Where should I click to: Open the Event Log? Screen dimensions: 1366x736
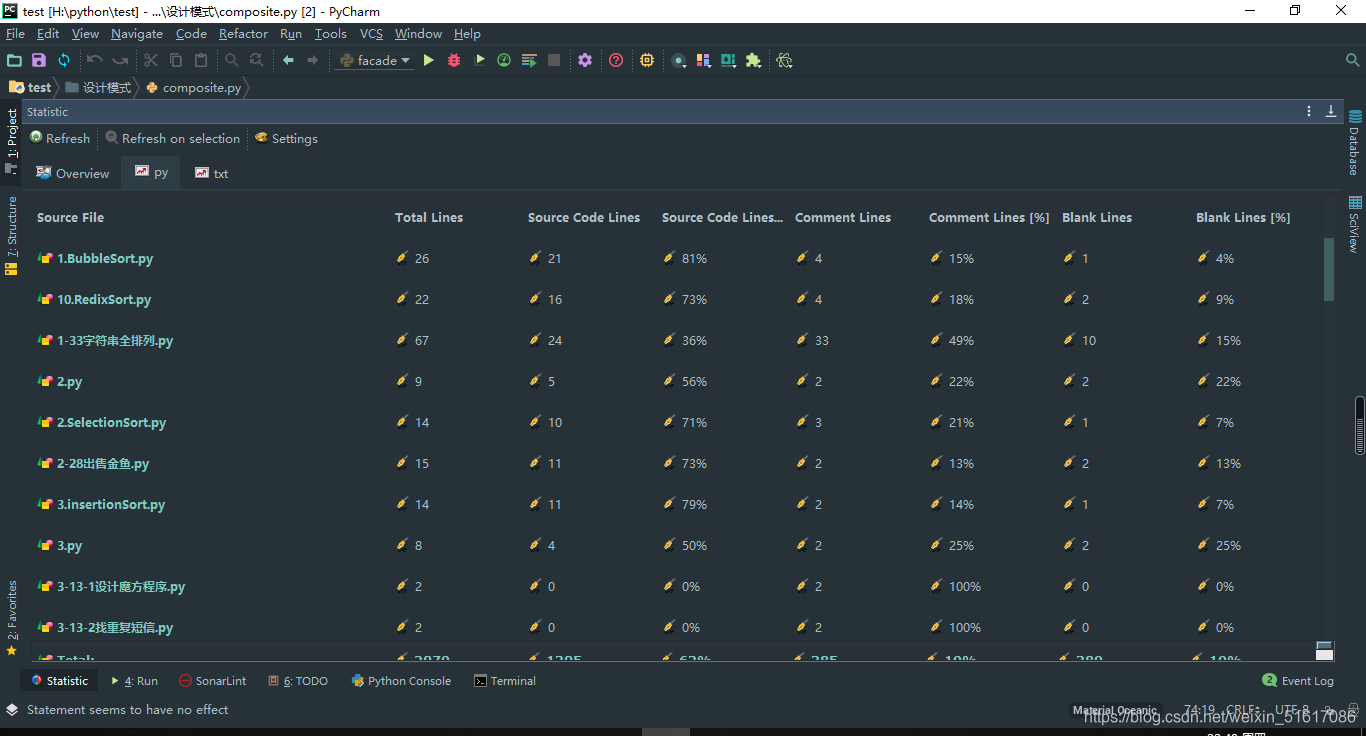(x=1298, y=681)
